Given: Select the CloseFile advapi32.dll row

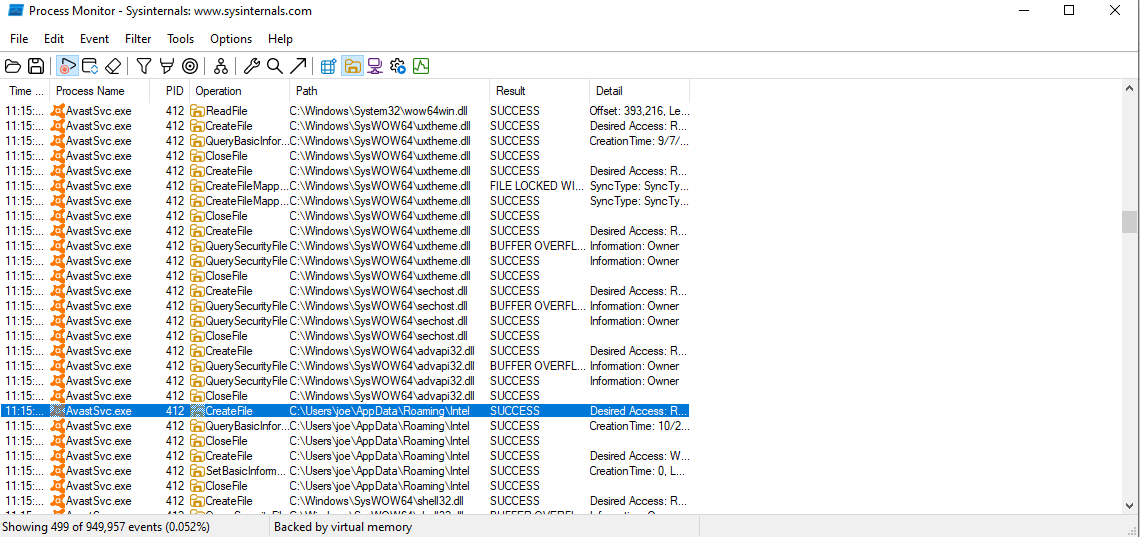Looking at the screenshot, I should (345, 396).
